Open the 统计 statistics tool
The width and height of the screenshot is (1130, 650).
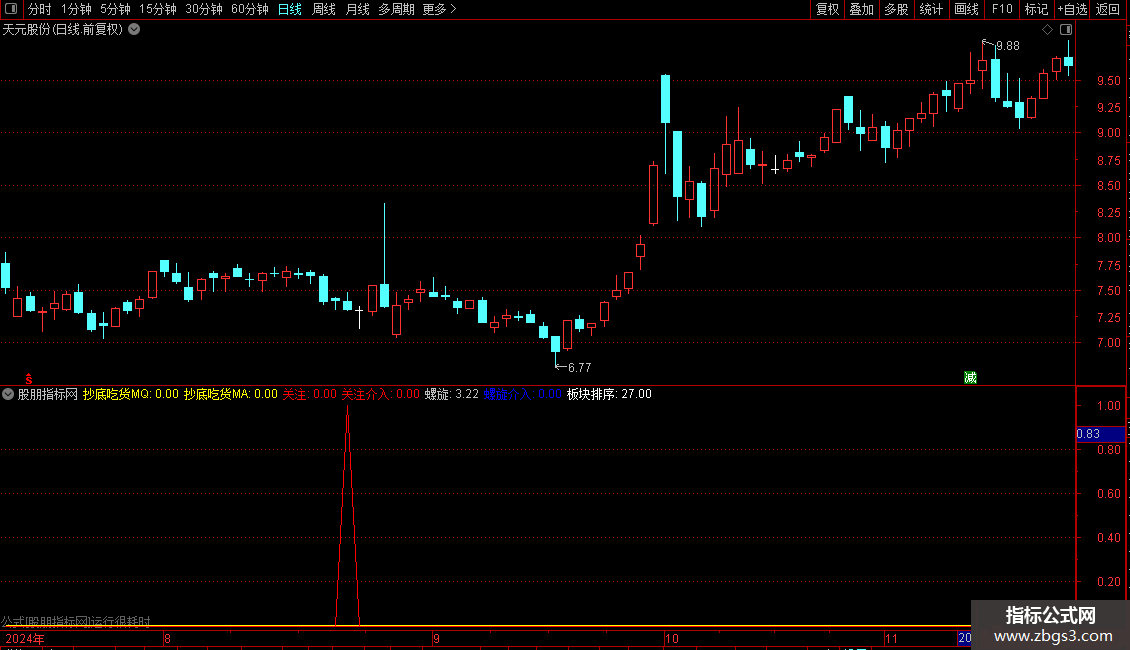(931, 9)
